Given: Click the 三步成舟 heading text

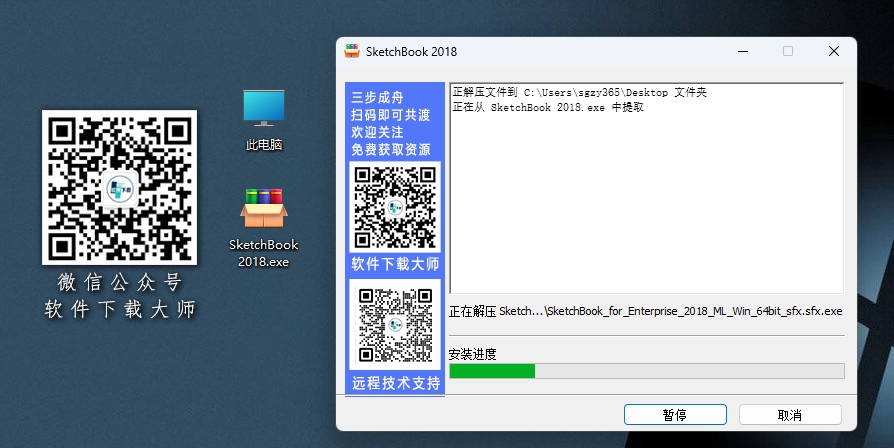Looking at the screenshot, I should tap(377, 97).
